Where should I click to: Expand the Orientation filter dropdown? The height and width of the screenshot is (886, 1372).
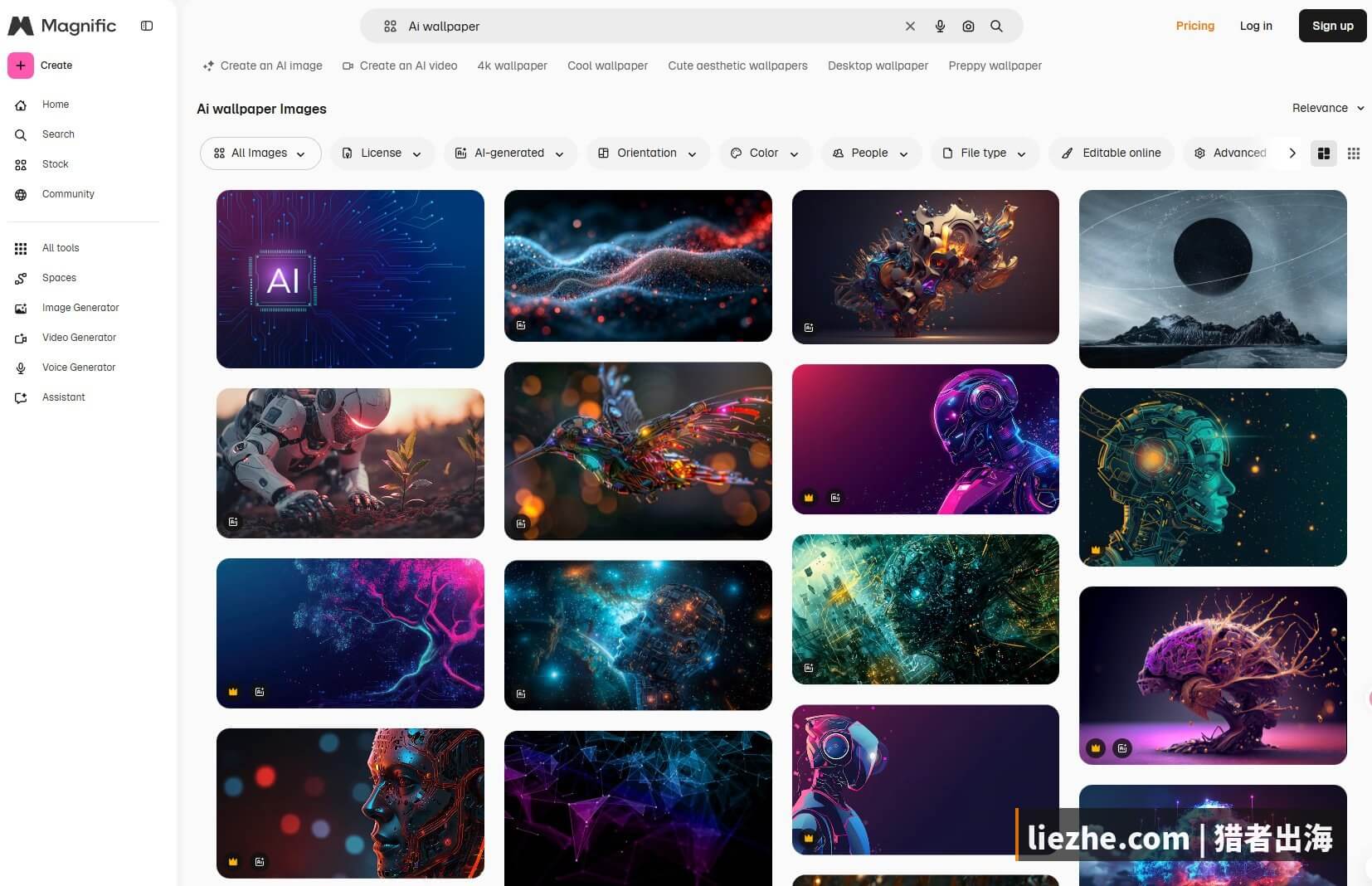coord(648,153)
